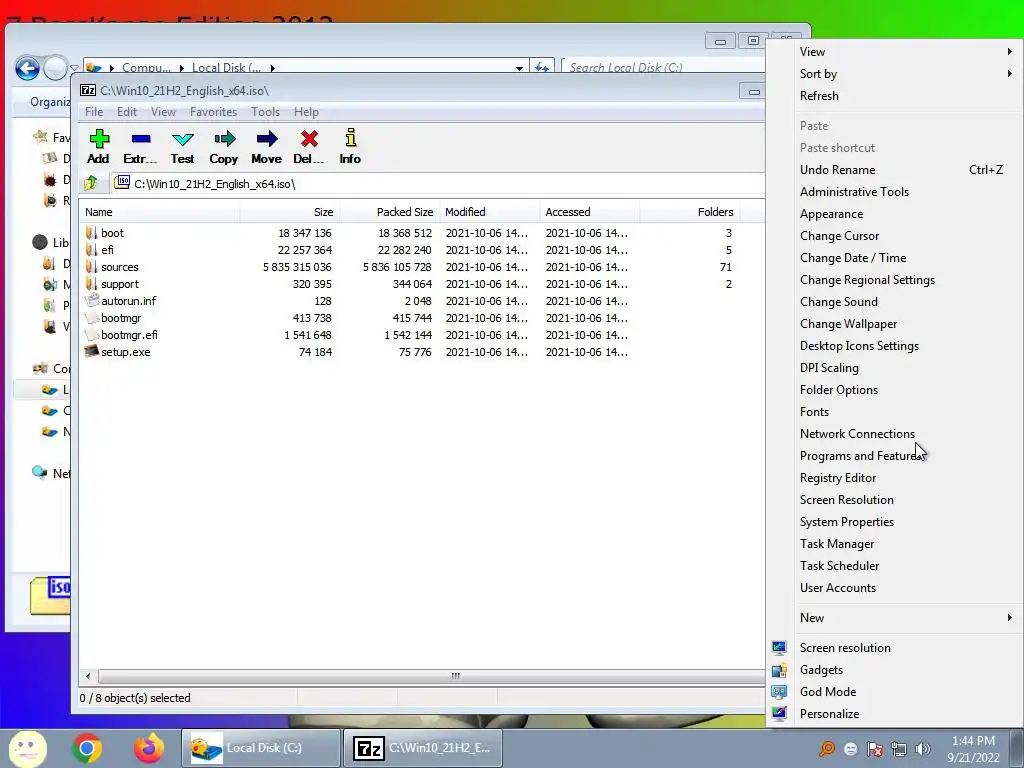Sort list by the Size column header

click(290, 212)
